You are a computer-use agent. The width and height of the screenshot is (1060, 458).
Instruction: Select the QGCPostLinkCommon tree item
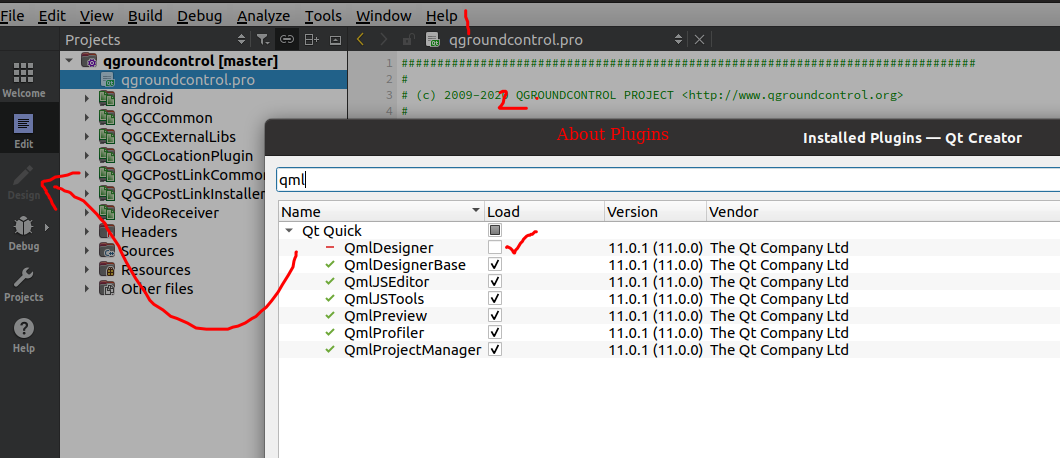(x=193, y=175)
